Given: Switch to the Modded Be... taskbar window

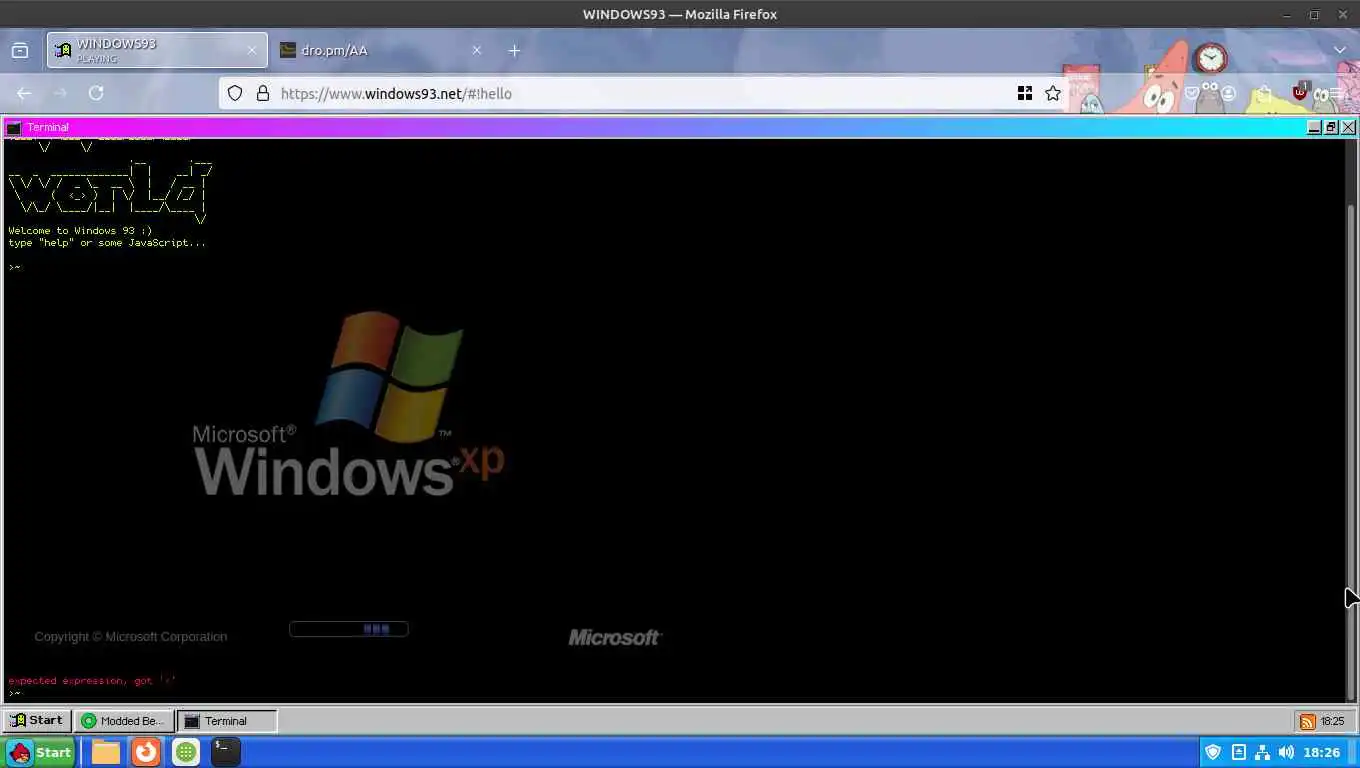Looking at the screenshot, I should click(x=124, y=720).
